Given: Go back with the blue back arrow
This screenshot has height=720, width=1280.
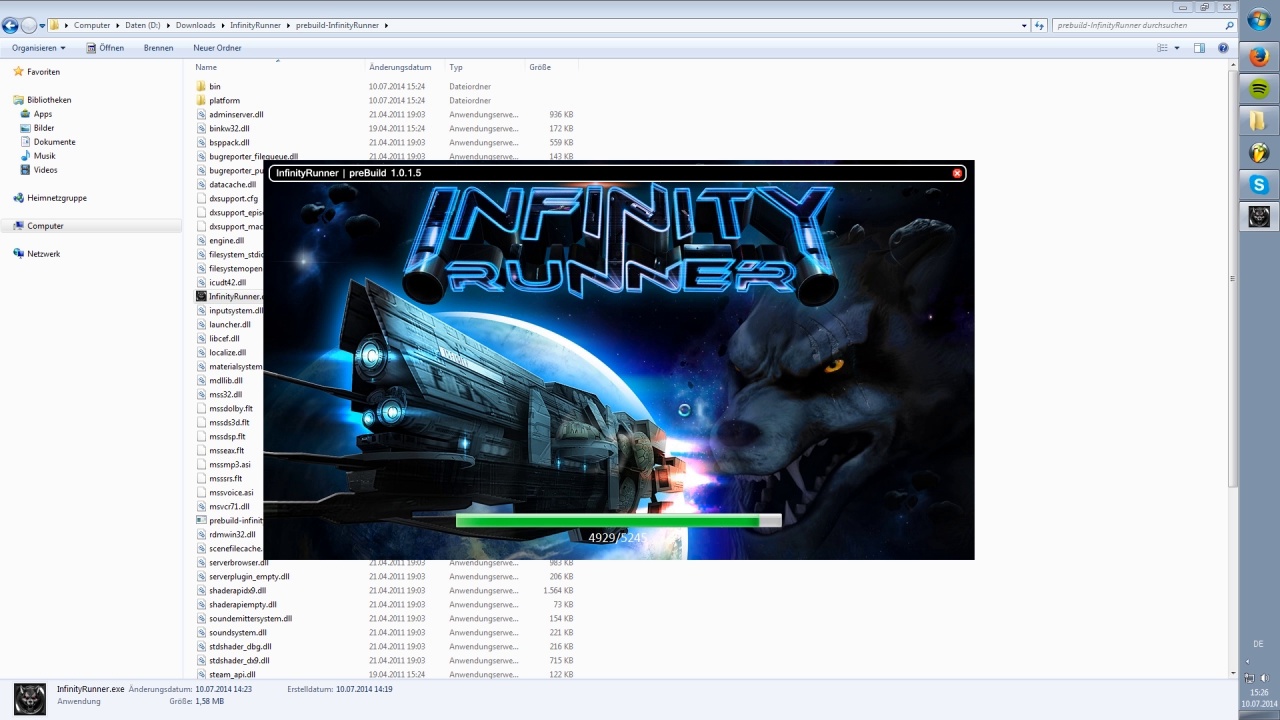Looking at the screenshot, I should point(10,25).
